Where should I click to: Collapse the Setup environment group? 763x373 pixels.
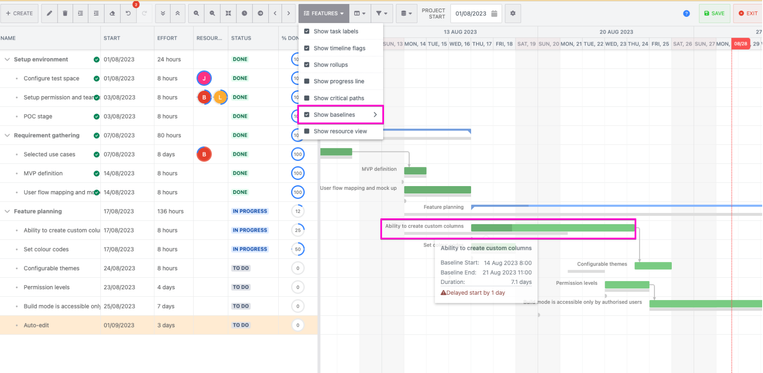pos(7,59)
